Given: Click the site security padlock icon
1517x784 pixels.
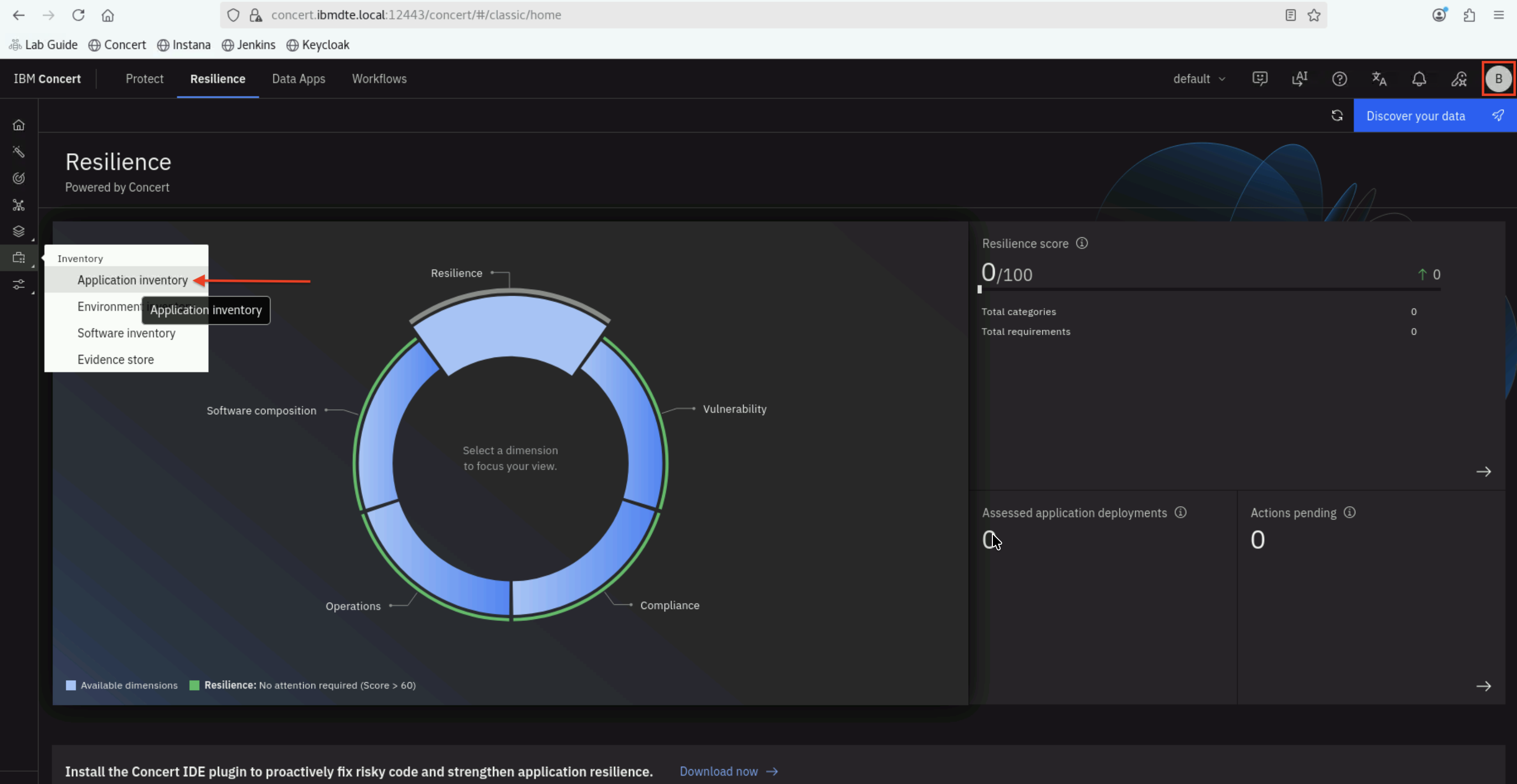Looking at the screenshot, I should coord(256,15).
